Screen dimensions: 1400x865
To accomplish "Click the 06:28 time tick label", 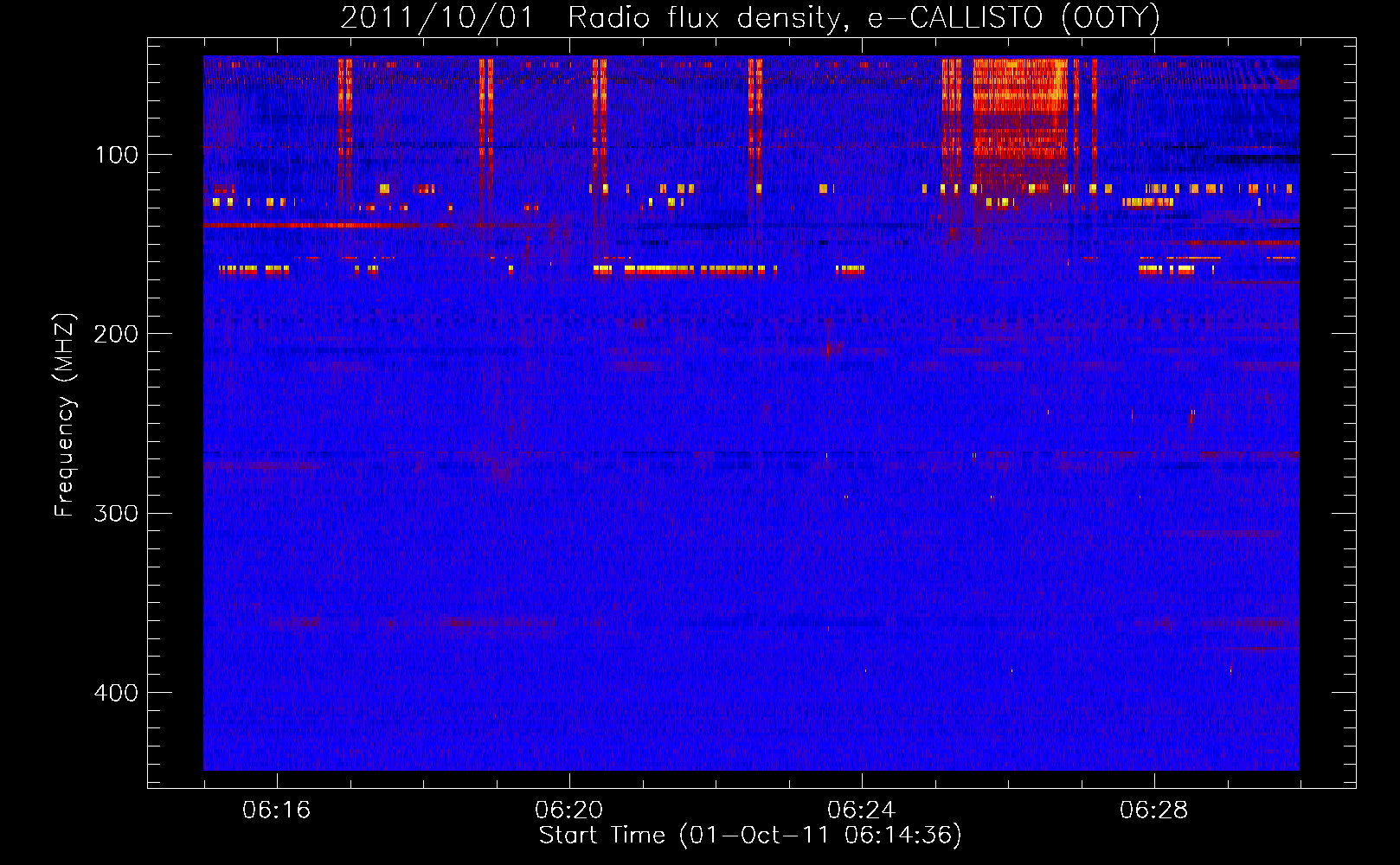I will point(1154,811).
